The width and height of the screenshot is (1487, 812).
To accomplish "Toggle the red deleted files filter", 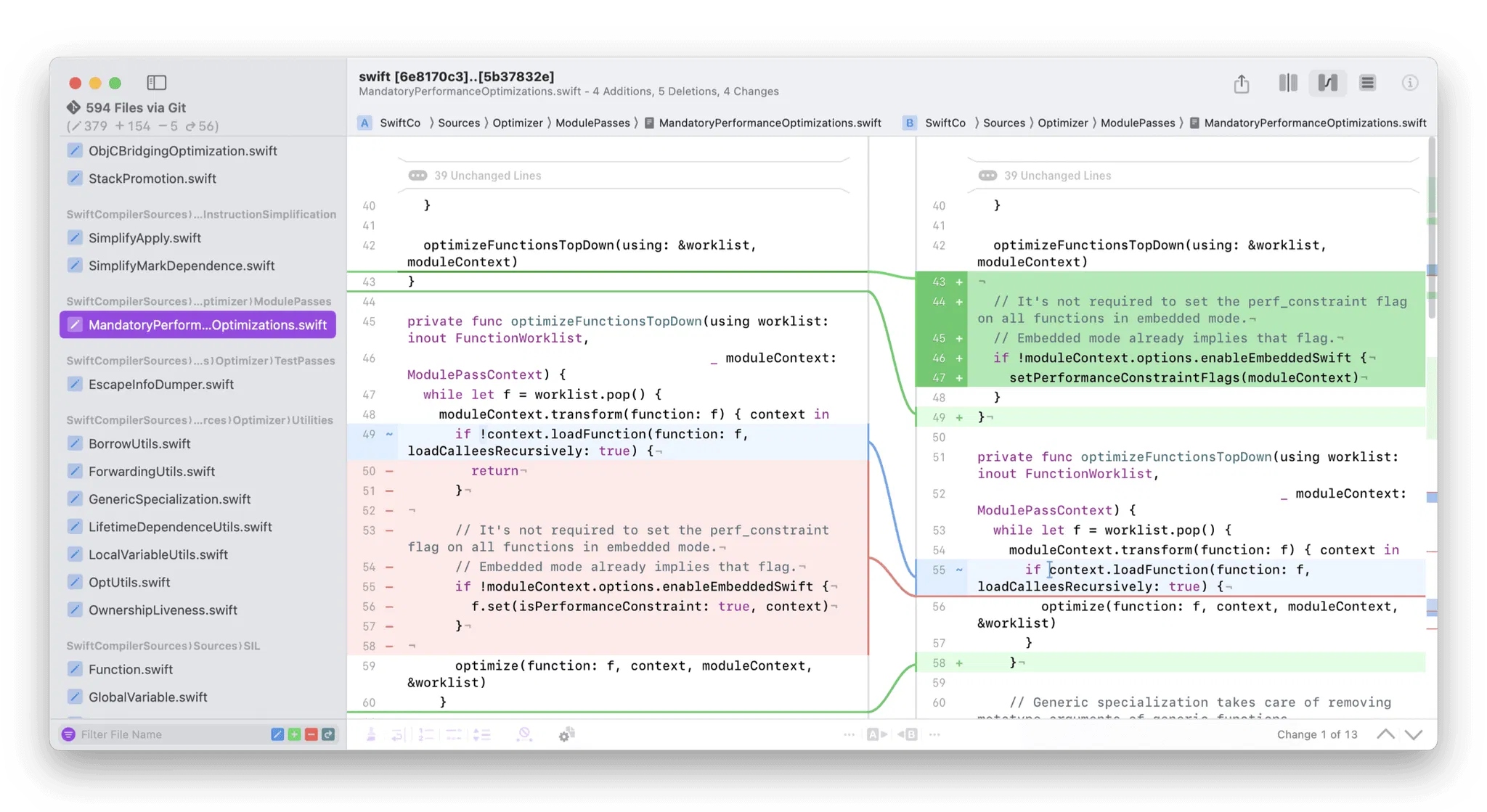I will pyautogui.click(x=311, y=734).
